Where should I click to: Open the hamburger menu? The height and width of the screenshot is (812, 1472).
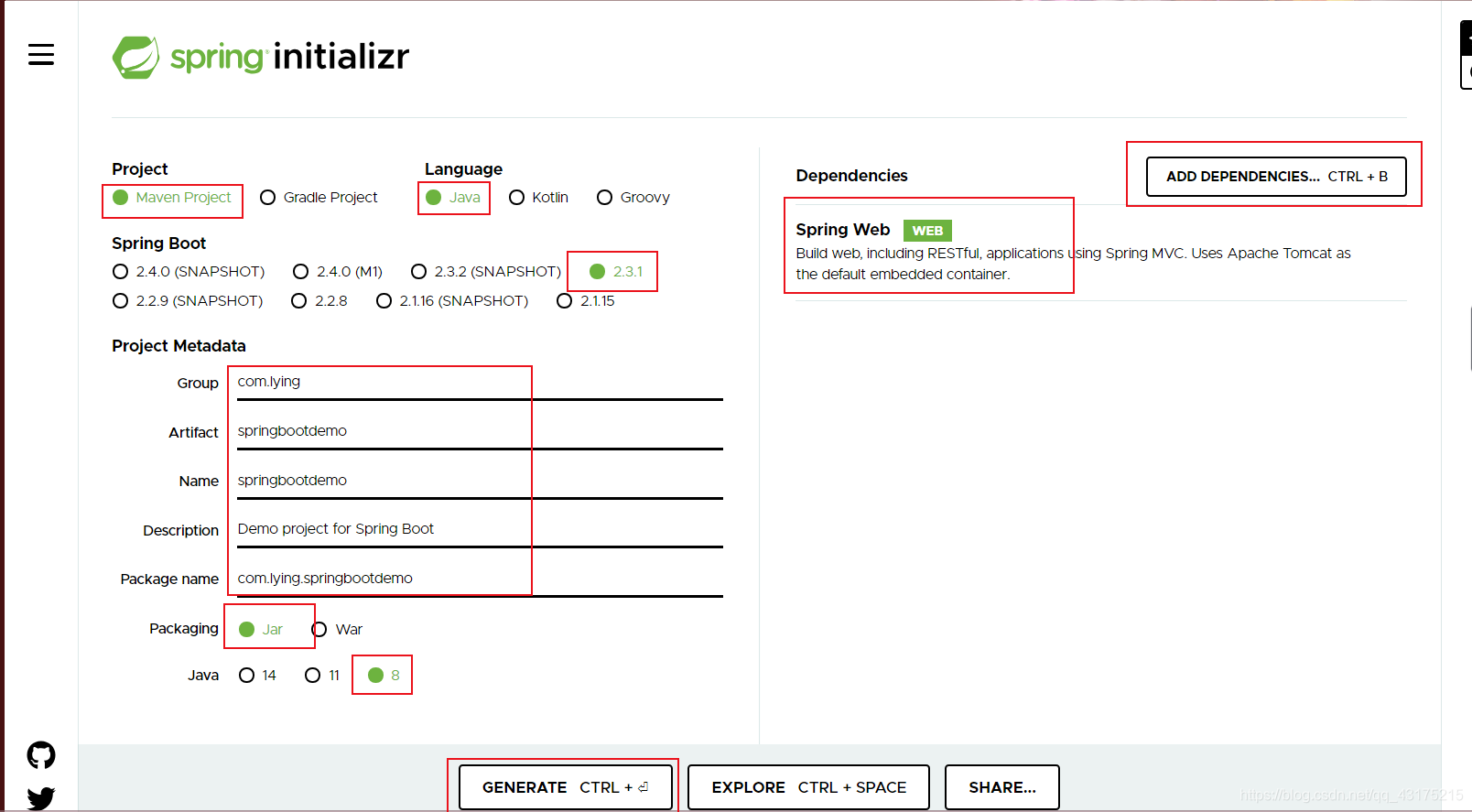[x=41, y=55]
